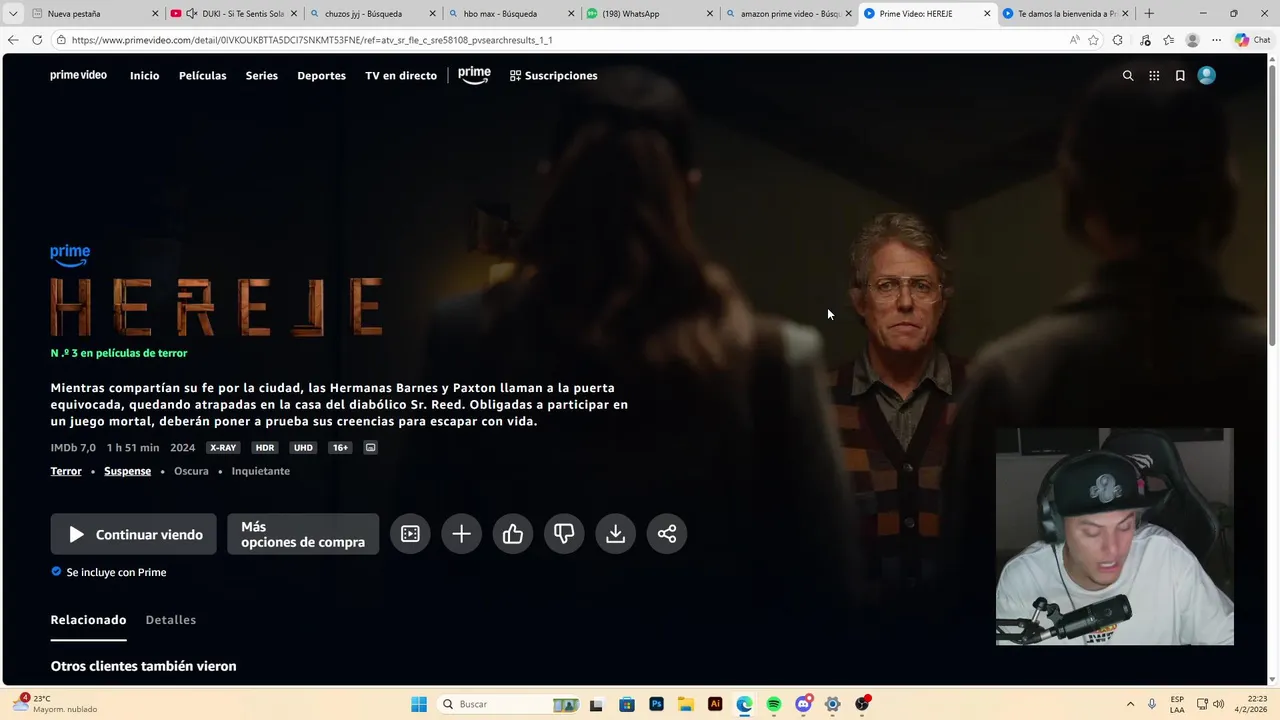The image size is (1280, 720).
Task: Open TV en directo menu item
Action: click(x=400, y=76)
